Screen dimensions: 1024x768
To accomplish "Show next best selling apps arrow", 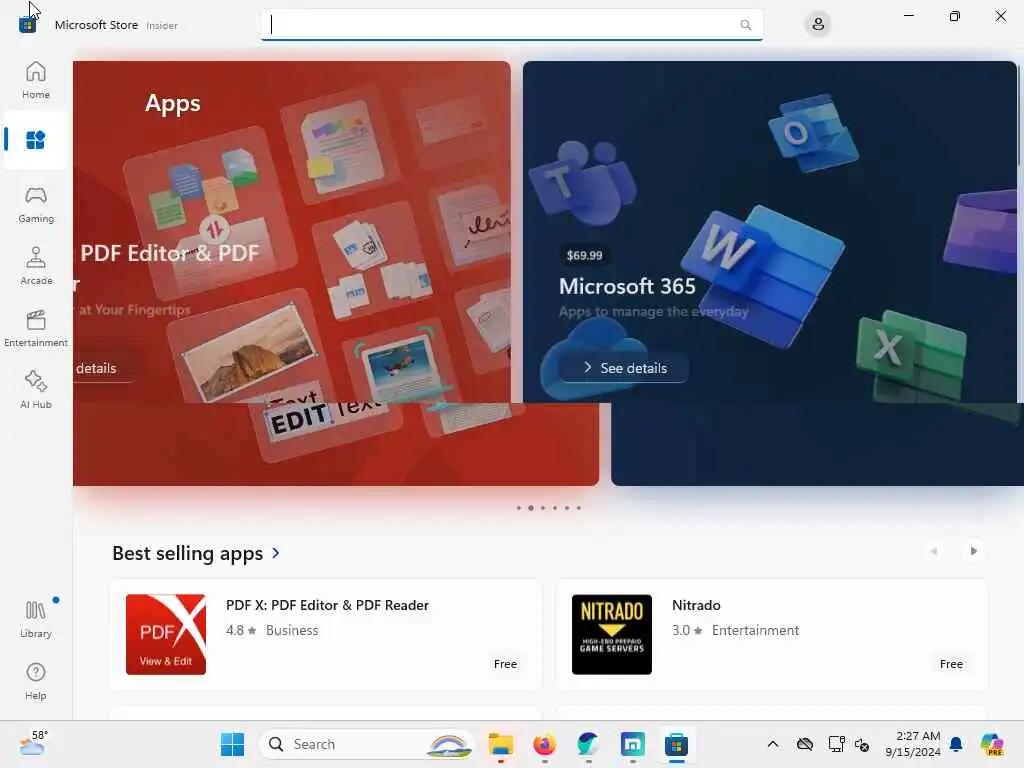I will (973, 551).
